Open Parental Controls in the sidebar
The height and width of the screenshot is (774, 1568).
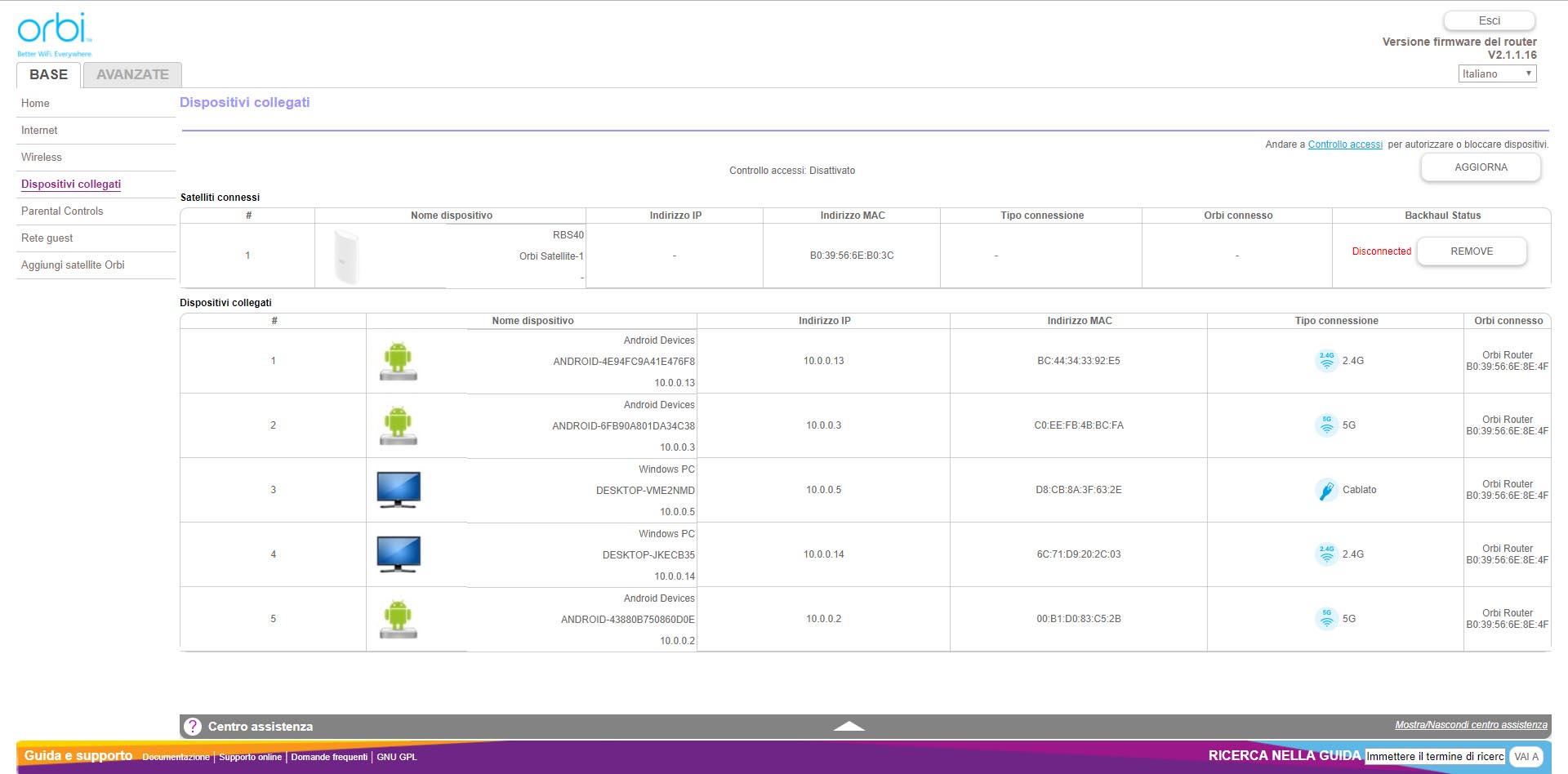coord(62,211)
